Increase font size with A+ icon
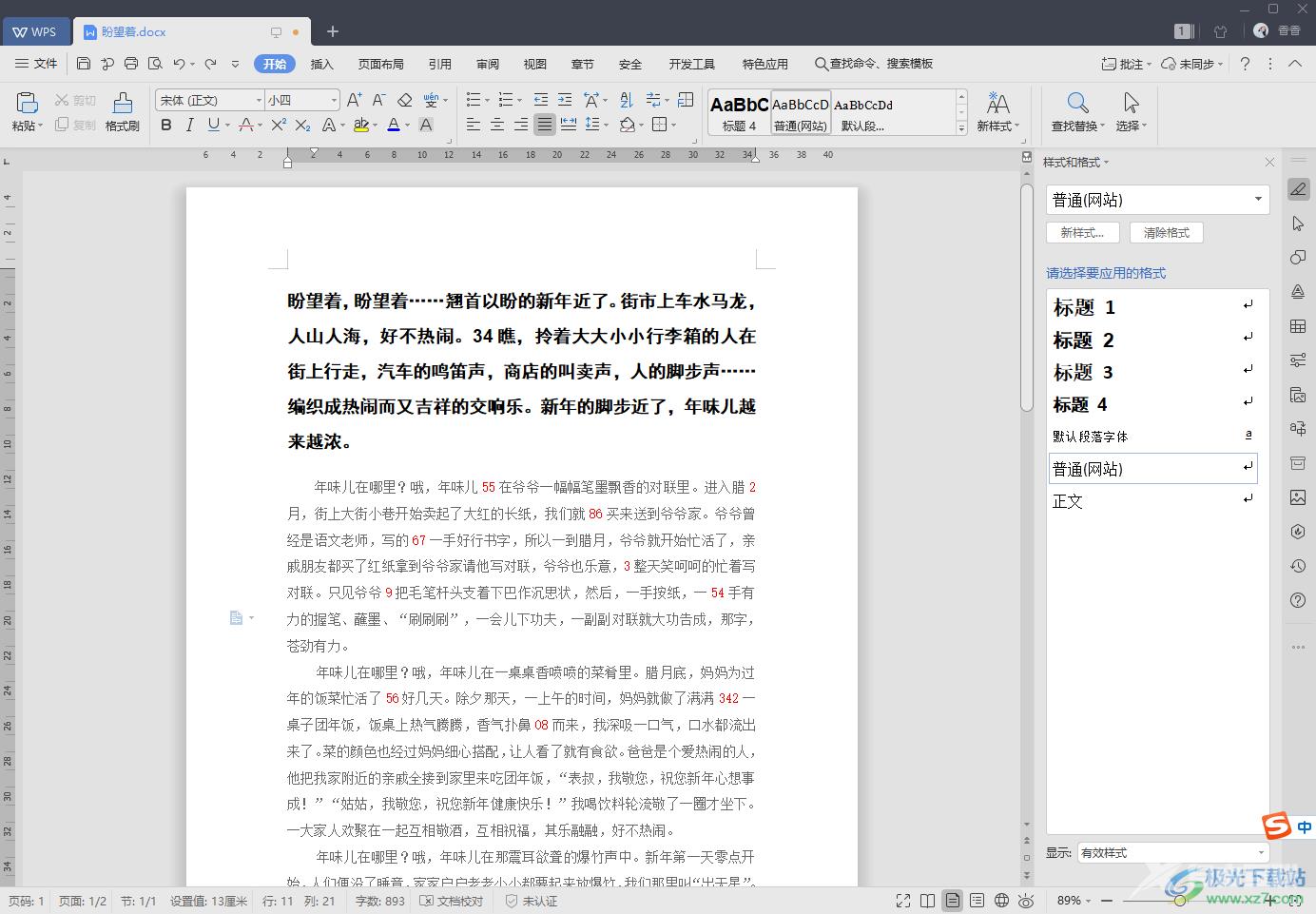This screenshot has height=914, width=1316. 354,100
